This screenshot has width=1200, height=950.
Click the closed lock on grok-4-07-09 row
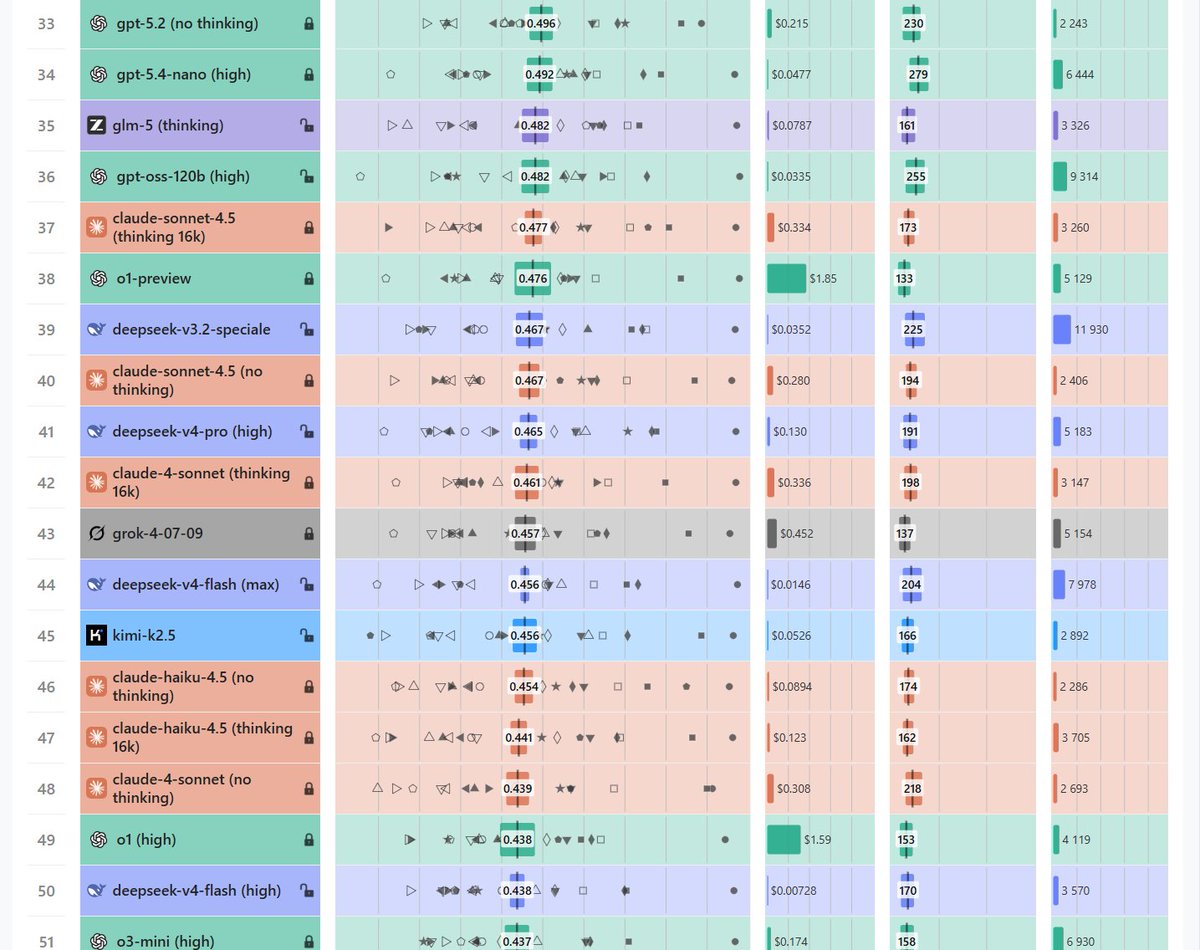(x=308, y=533)
